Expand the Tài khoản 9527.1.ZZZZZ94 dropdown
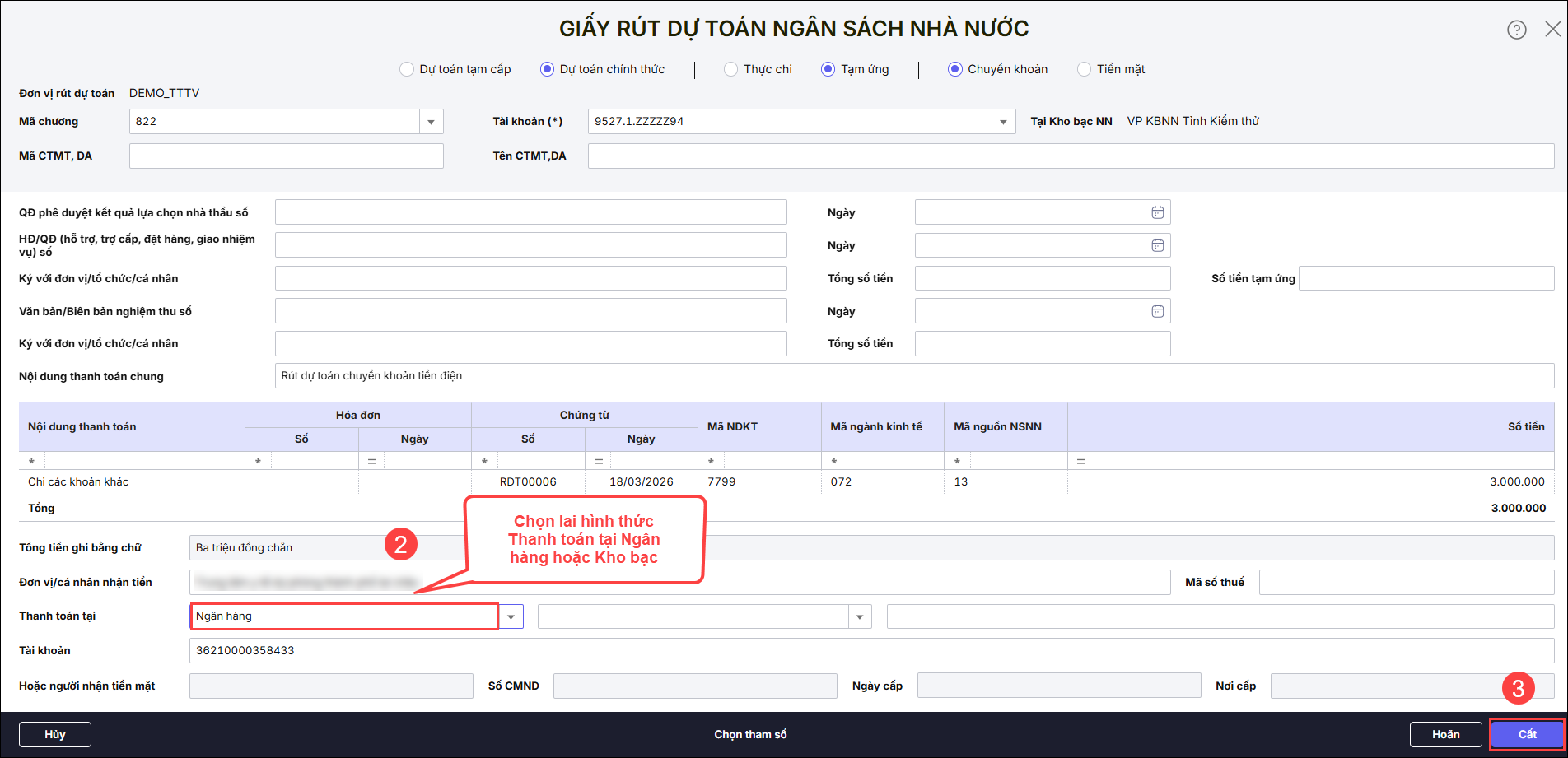1568x758 pixels. pos(1003,122)
